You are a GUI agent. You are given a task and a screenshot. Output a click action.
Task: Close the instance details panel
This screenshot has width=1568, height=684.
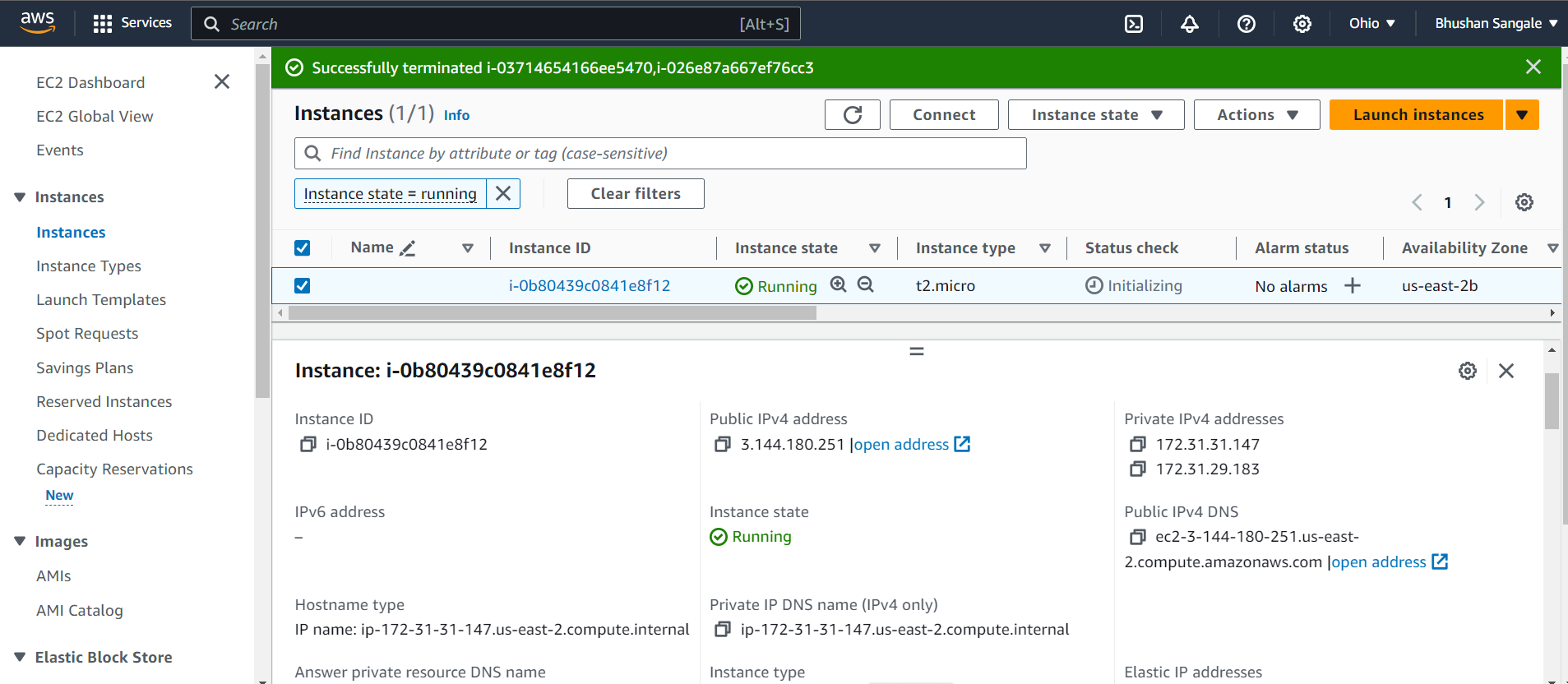pos(1506,371)
